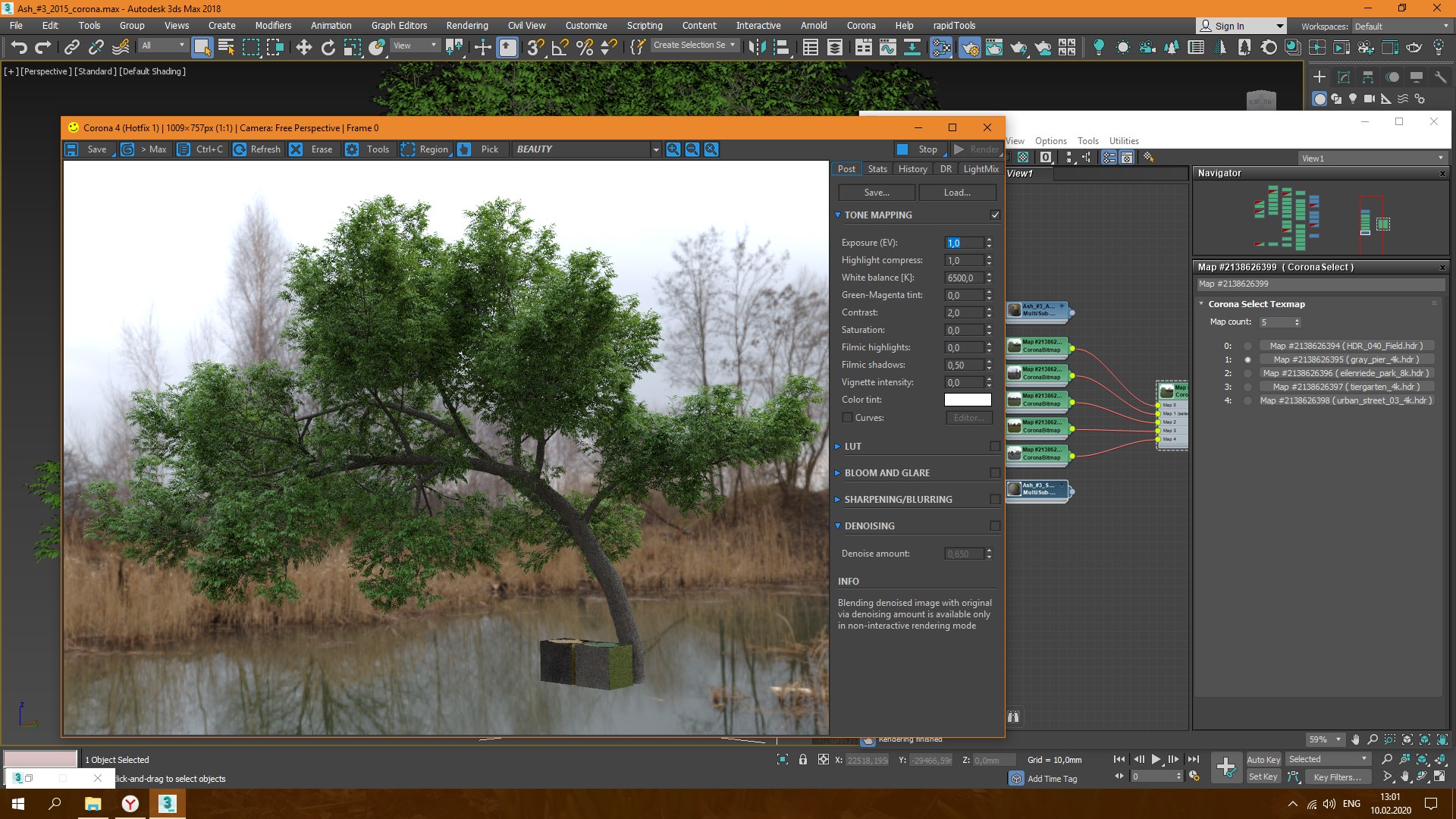Enable the LUT checkbox

click(995, 447)
